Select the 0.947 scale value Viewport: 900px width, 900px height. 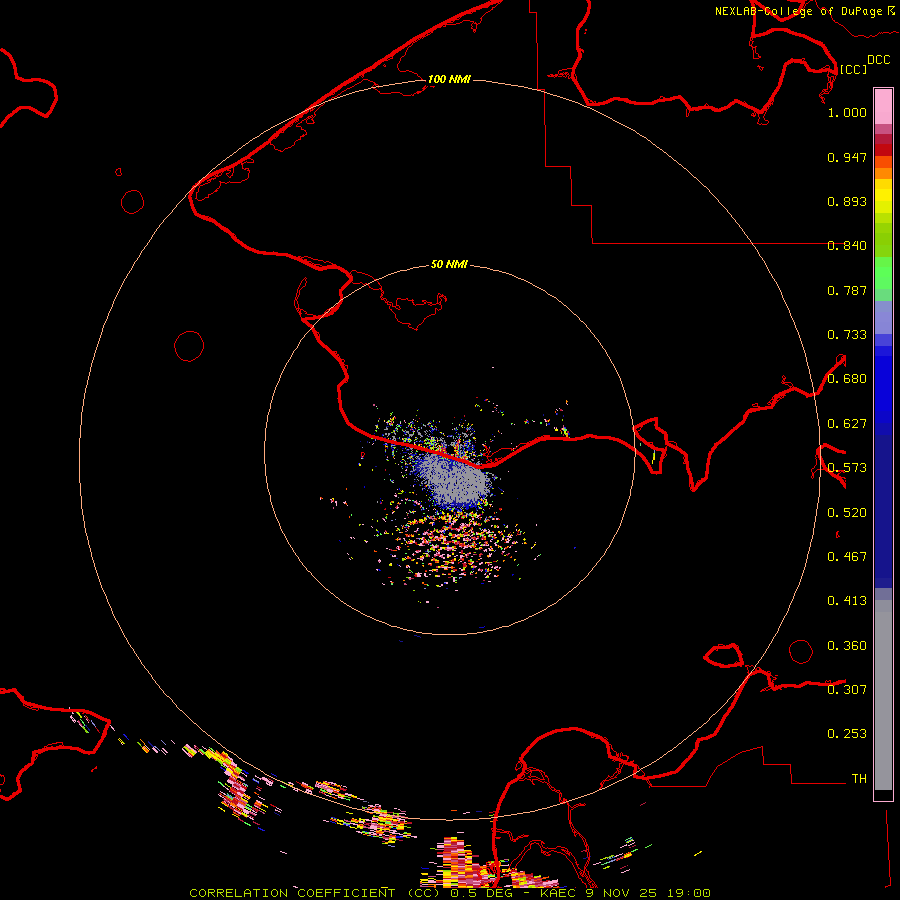[x=847, y=157]
